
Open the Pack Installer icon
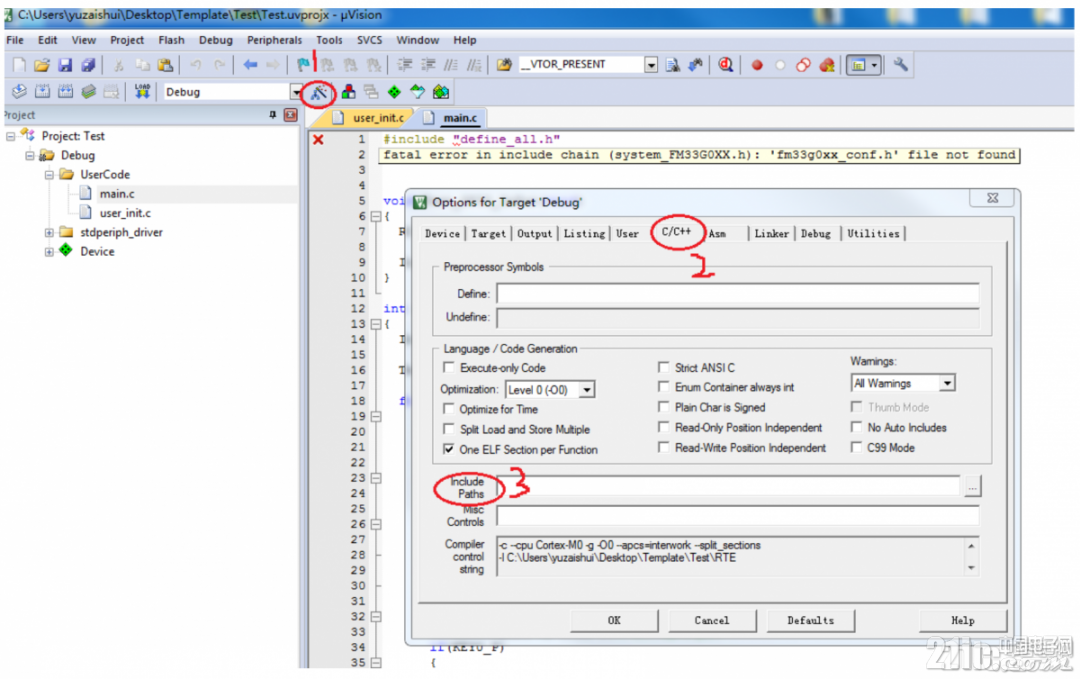point(441,92)
